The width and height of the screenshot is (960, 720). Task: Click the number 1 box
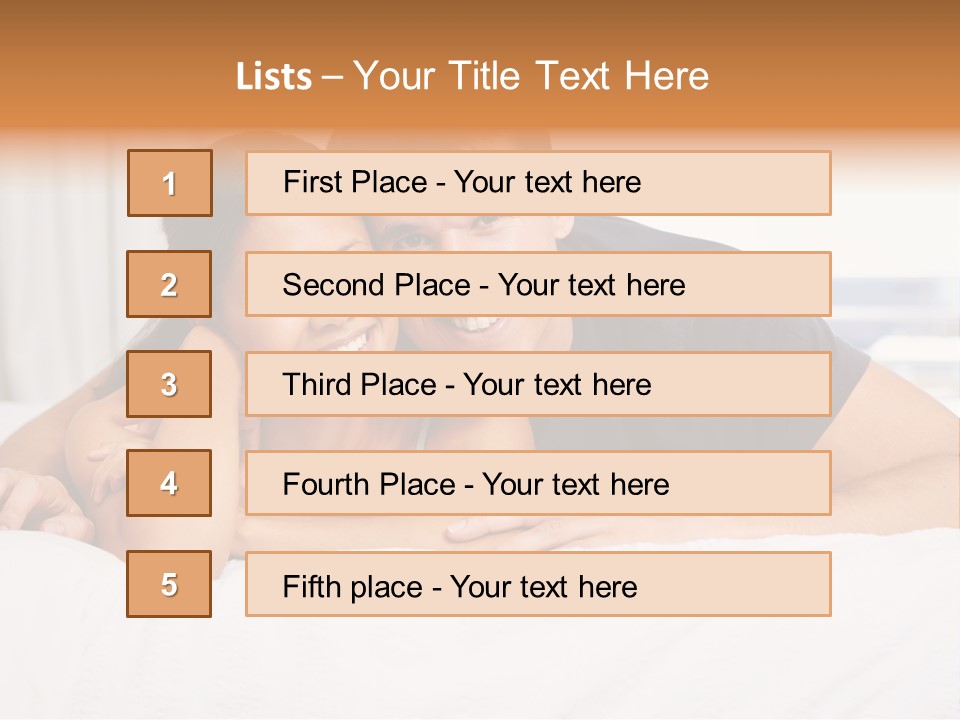click(170, 183)
